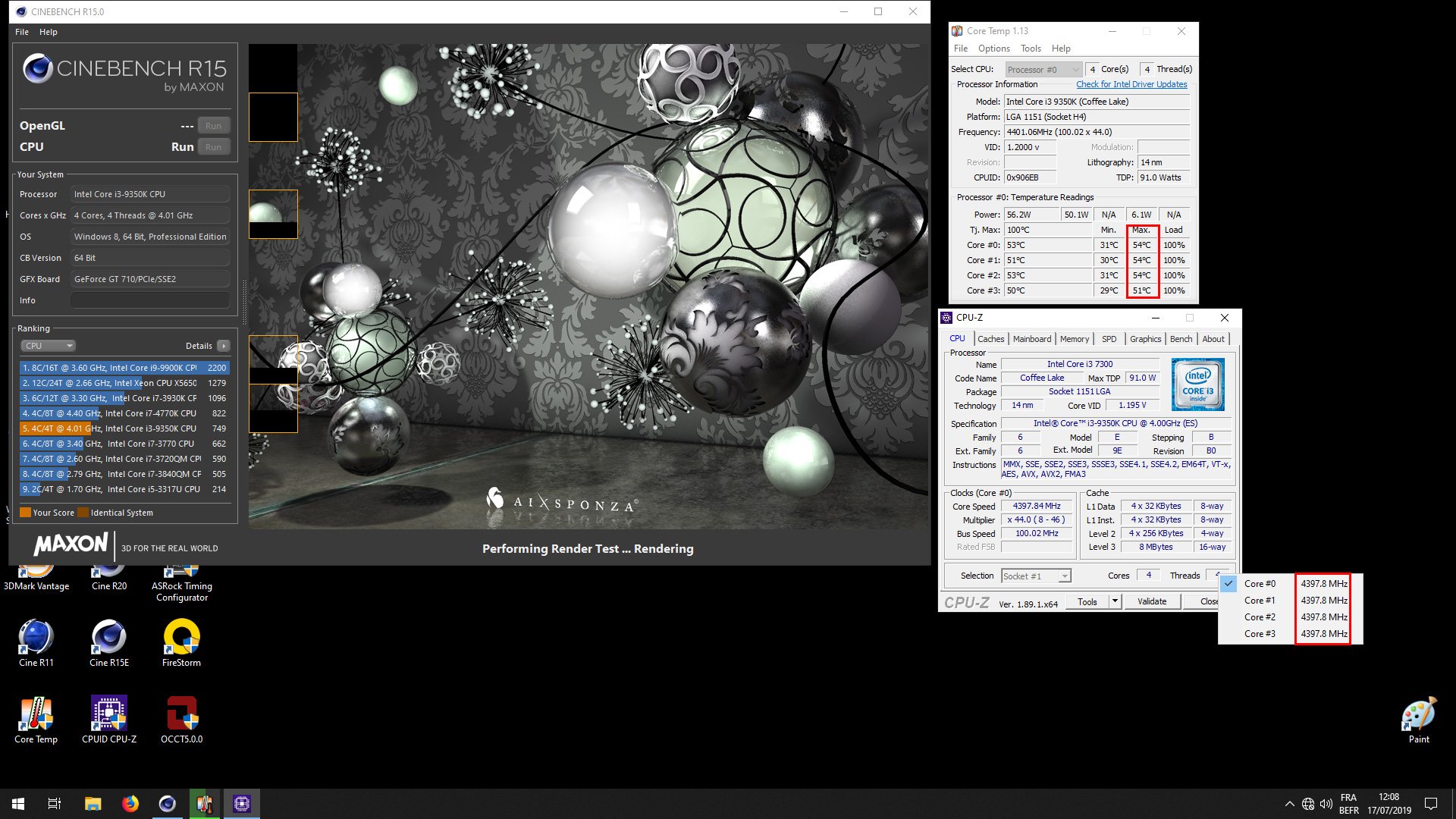Switch to CPU-Z About tab

click(1213, 339)
